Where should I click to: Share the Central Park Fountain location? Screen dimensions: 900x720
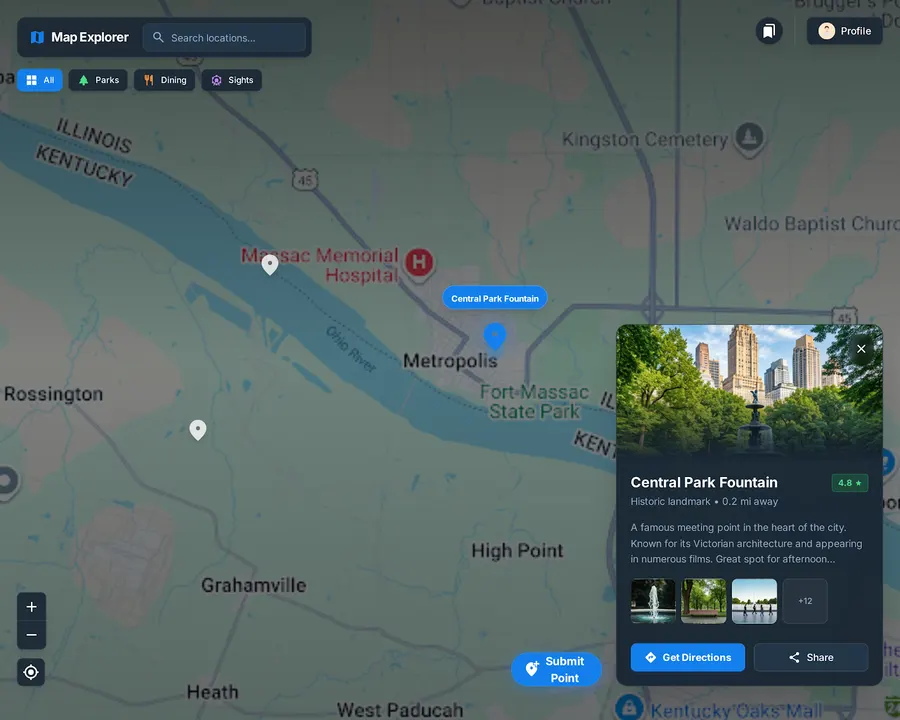coord(811,657)
